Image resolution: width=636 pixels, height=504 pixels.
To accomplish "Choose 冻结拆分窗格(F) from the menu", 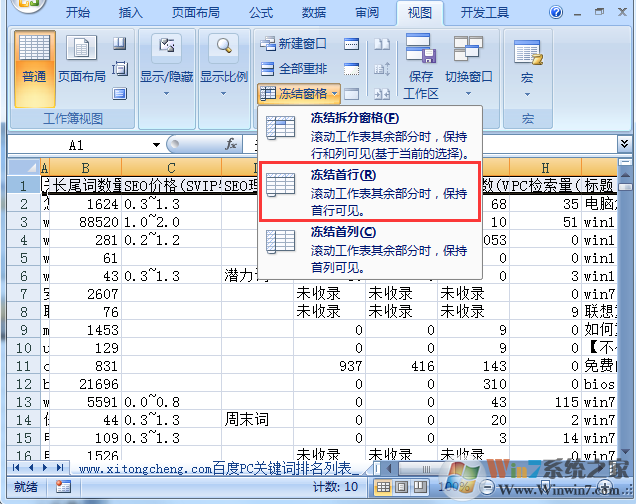I will pos(370,135).
